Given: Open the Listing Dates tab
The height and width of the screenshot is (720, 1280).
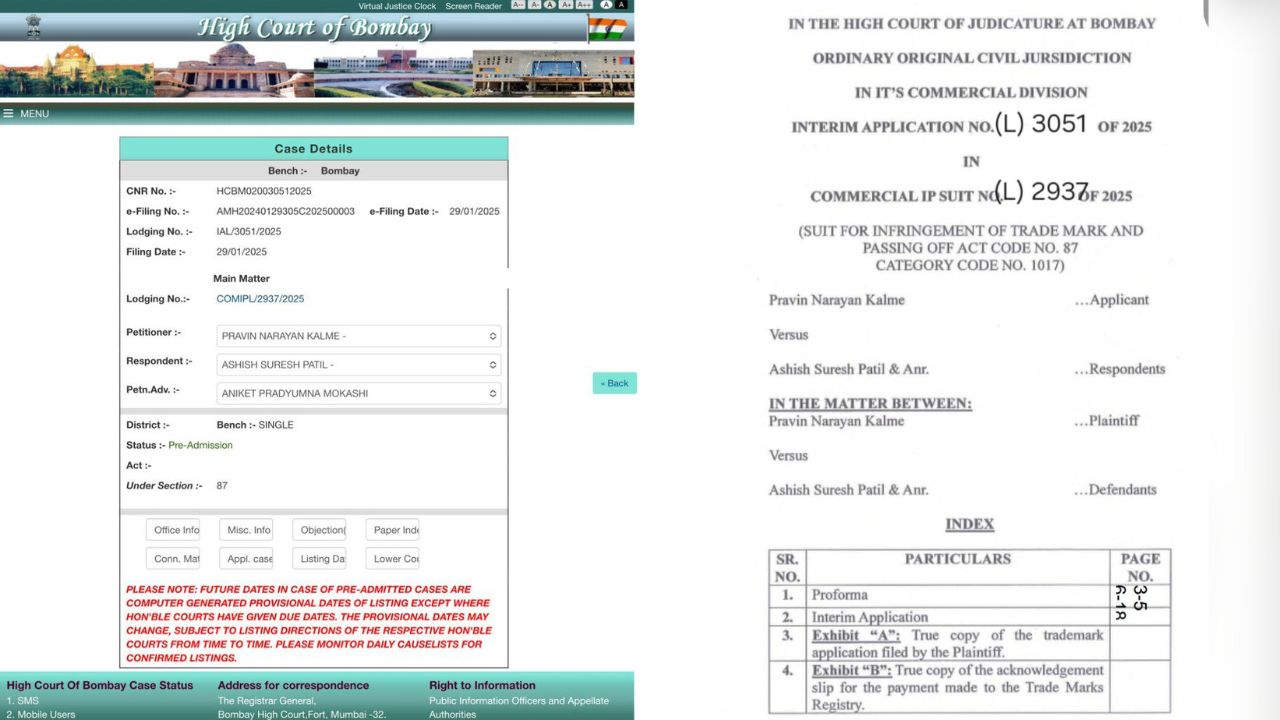Looking at the screenshot, I should pos(319,559).
